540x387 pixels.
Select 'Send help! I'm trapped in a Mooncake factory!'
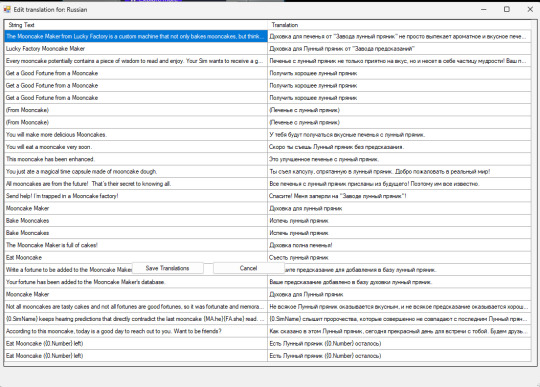(x=136, y=196)
